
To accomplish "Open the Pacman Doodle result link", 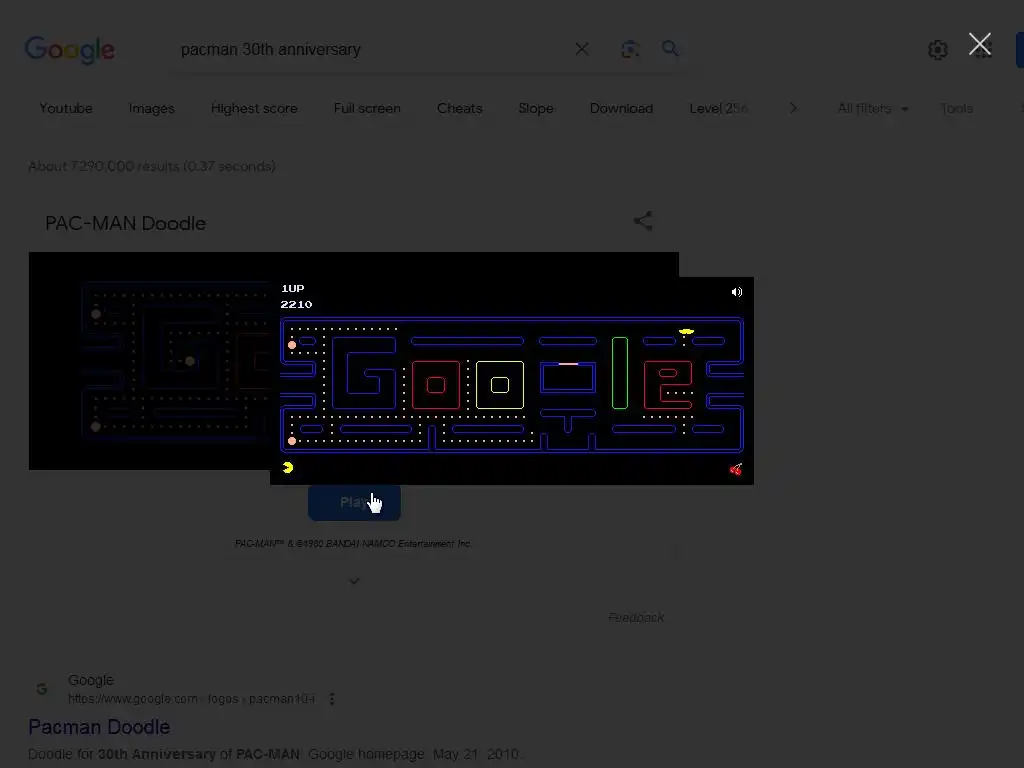I will tap(99, 727).
